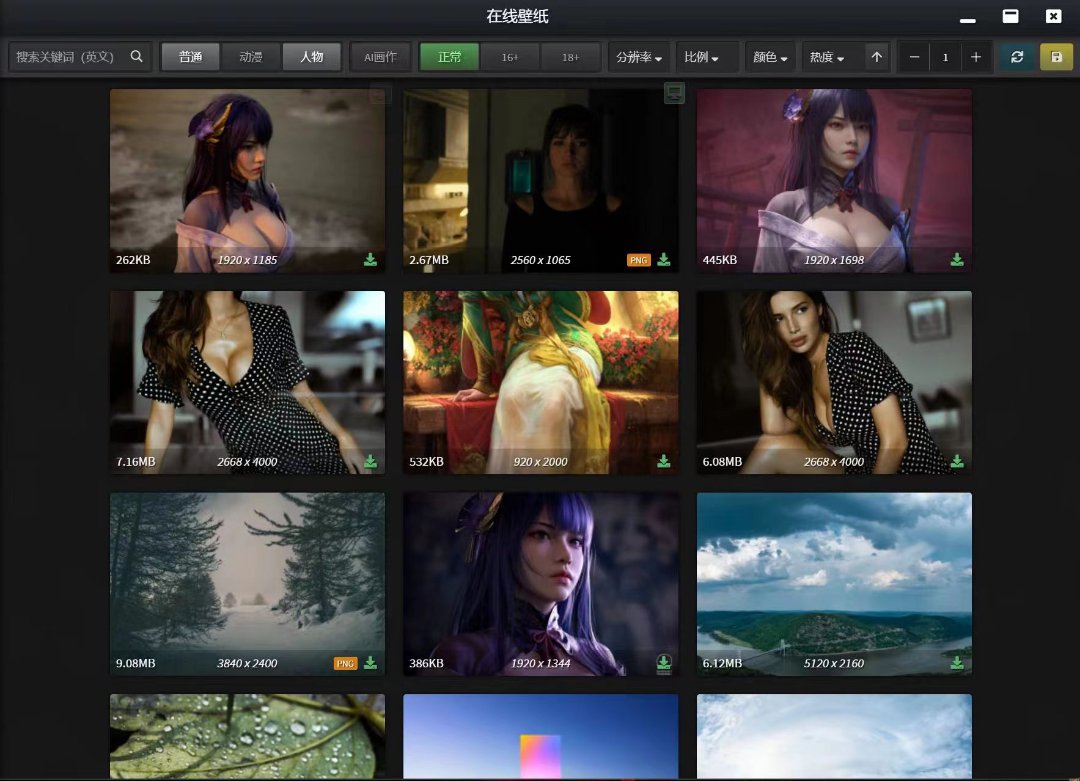Click the search magnifier icon
Screen dimensions: 1080x781
[x=137, y=57]
